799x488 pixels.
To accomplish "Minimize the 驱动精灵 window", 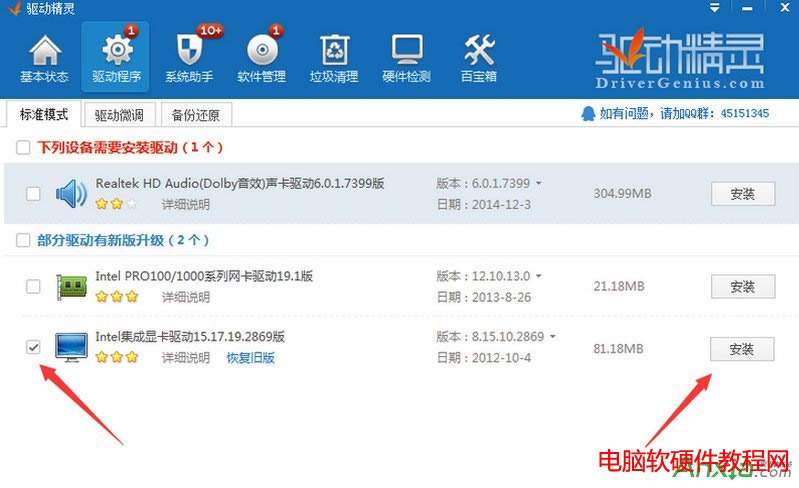I will (x=747, y=8).
